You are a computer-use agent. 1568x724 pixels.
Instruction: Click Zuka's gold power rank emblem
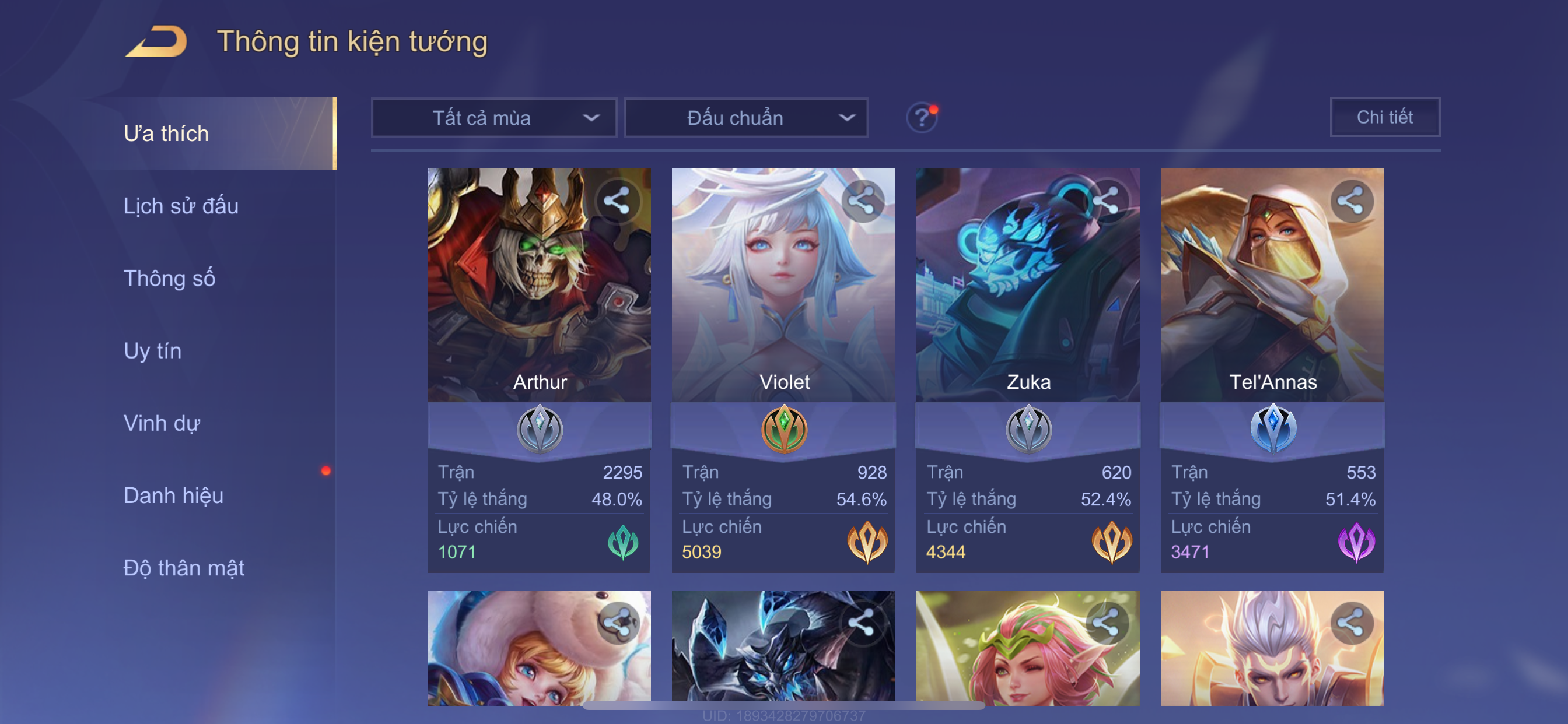1111,543
